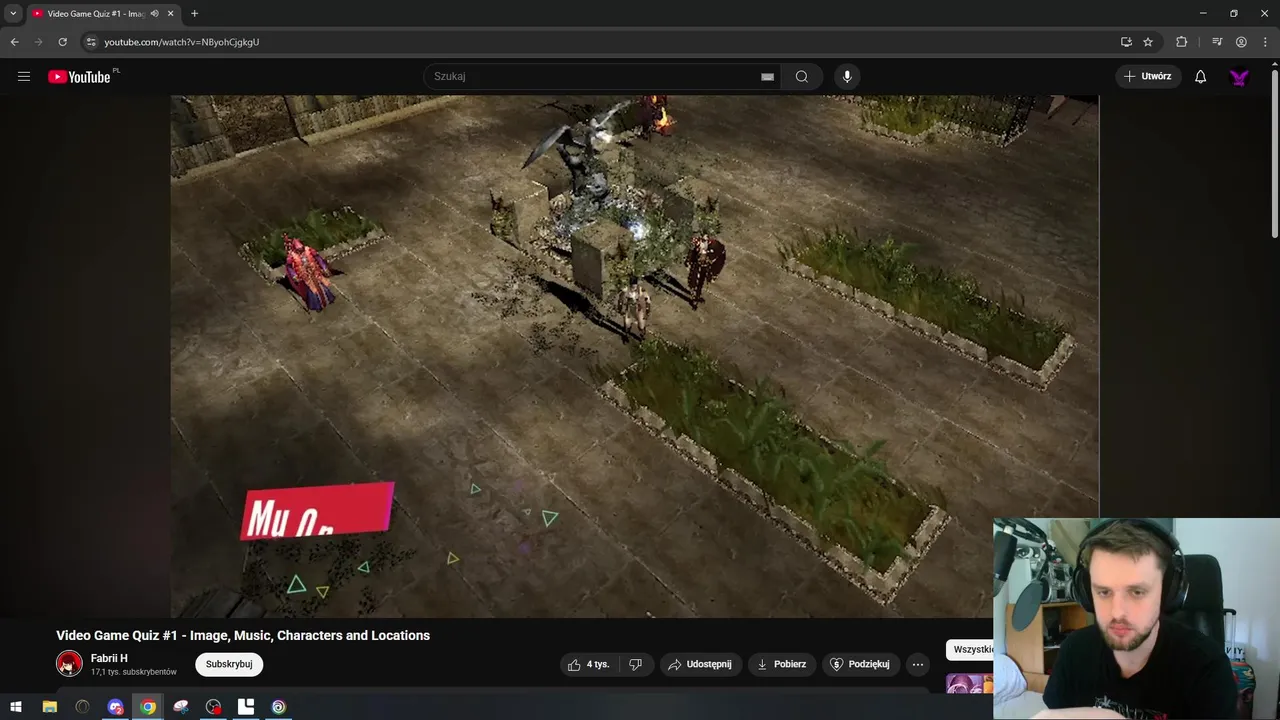Open the video title text
Screen dimensions: 1280x720
click(x=243, y=635)
